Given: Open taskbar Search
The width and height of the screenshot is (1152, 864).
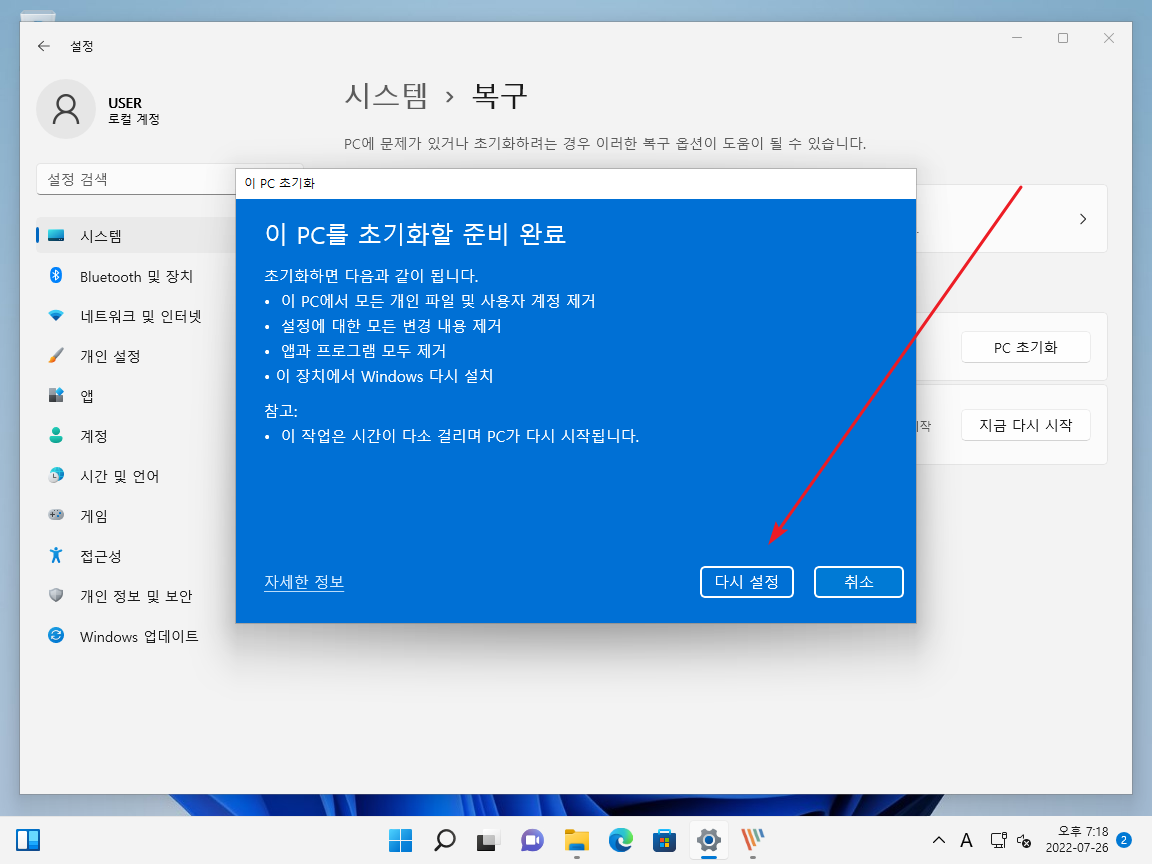Looking at the screenshot, I should 444,840.
